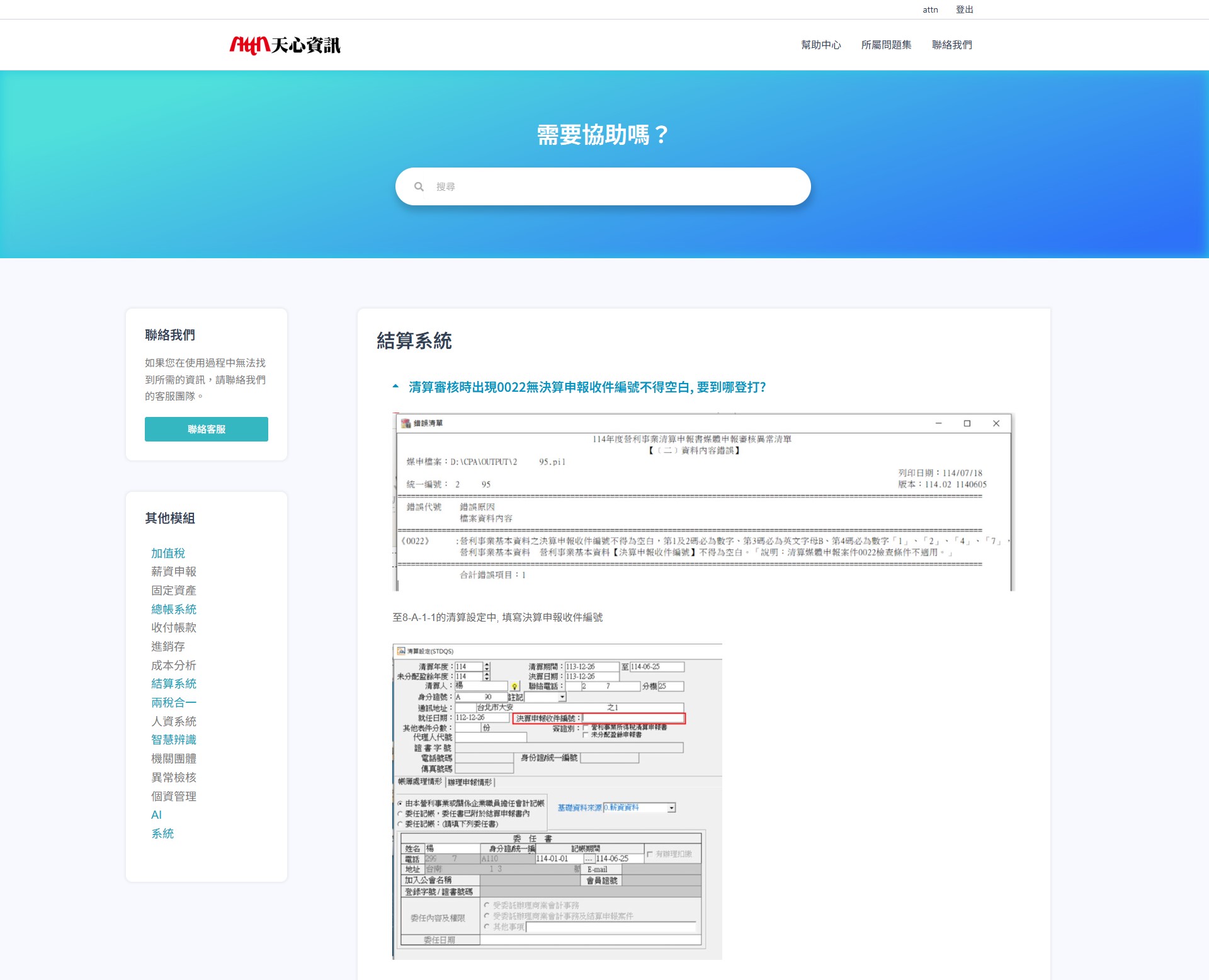The width and height of the screenshot is (1209, 980).
Task: Click the 清算設定 STDQS screenshot image
Action: coord(557,801)
